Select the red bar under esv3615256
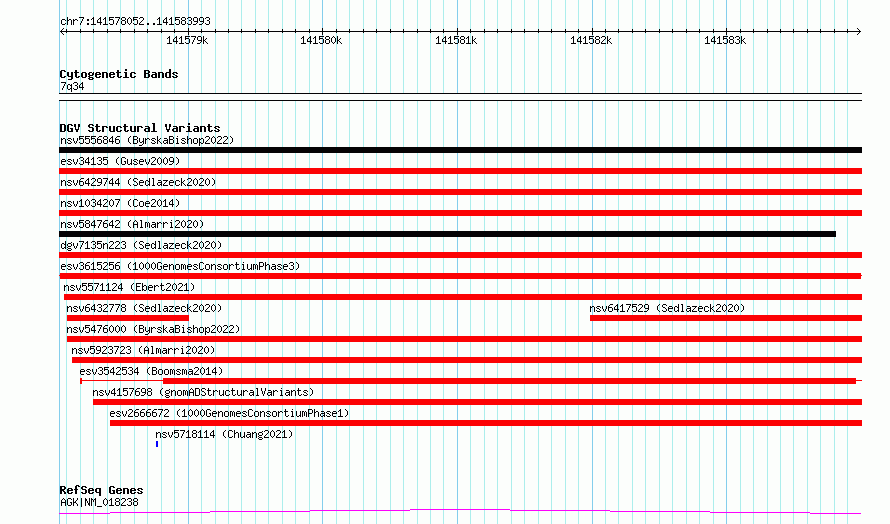Screen dimensions: 890x524 460,276
